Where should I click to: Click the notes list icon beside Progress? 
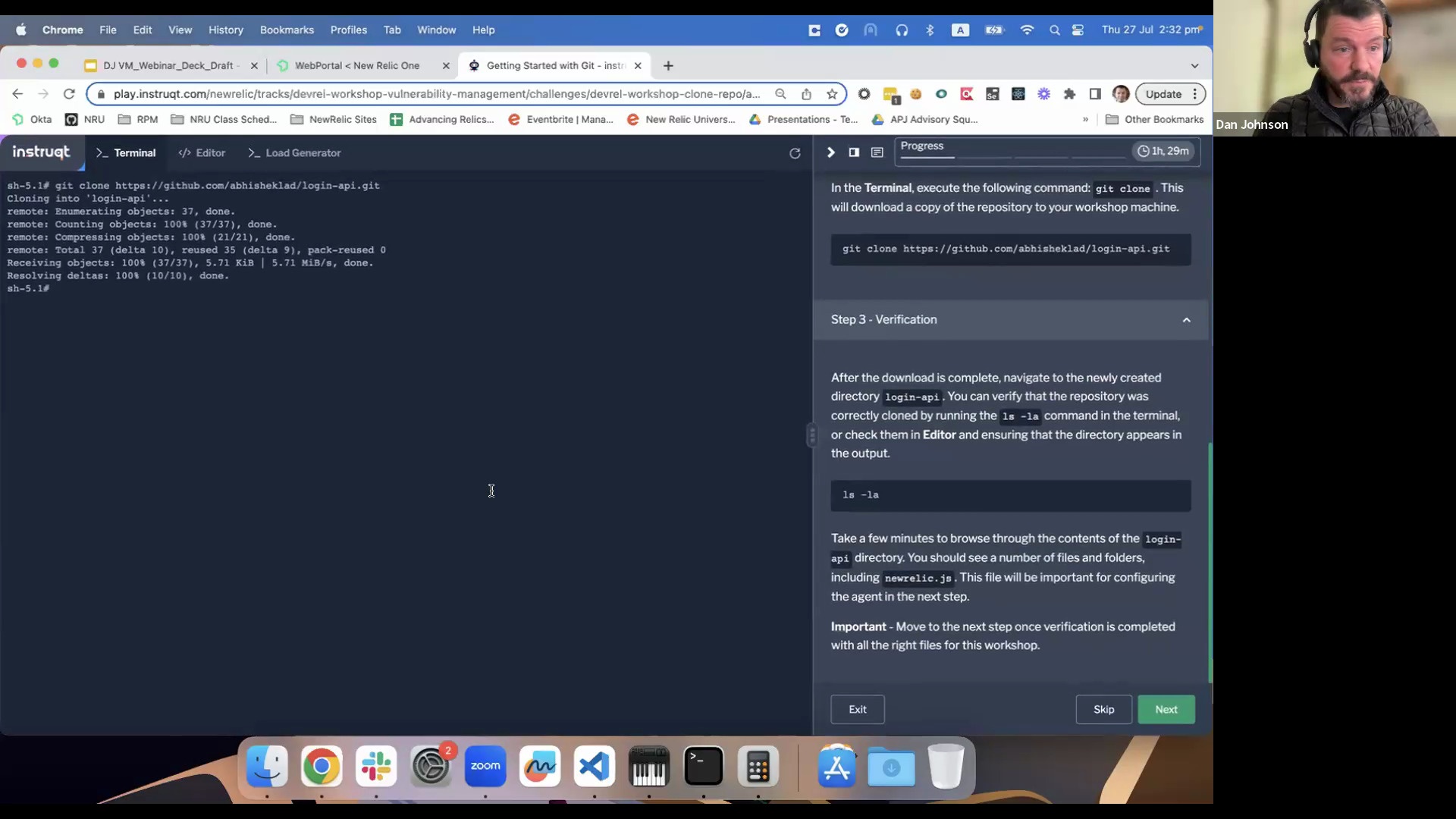[x=877, y=152]
